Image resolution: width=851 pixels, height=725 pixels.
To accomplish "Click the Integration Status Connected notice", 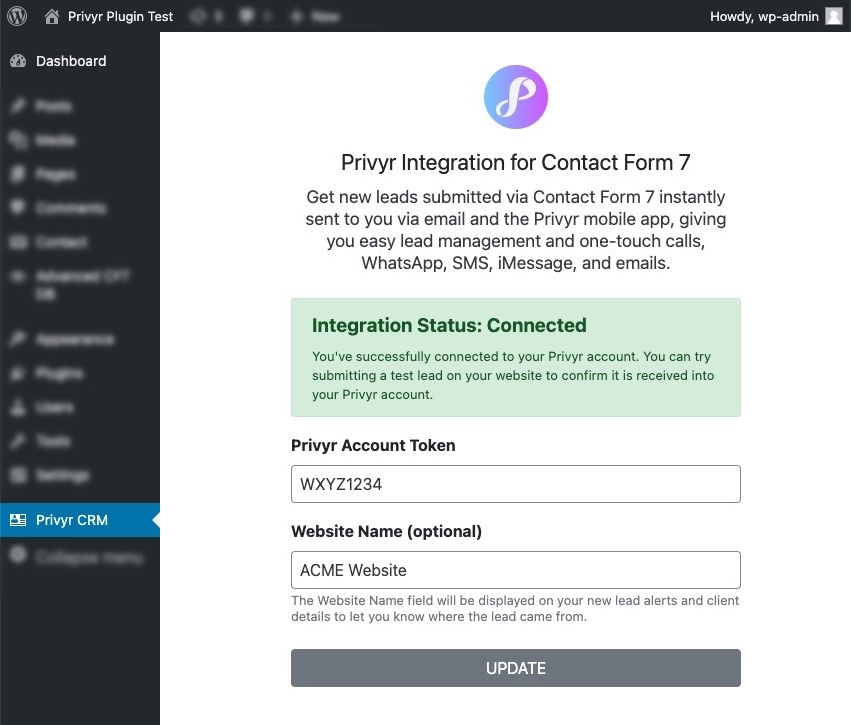I will pos(516,358).
